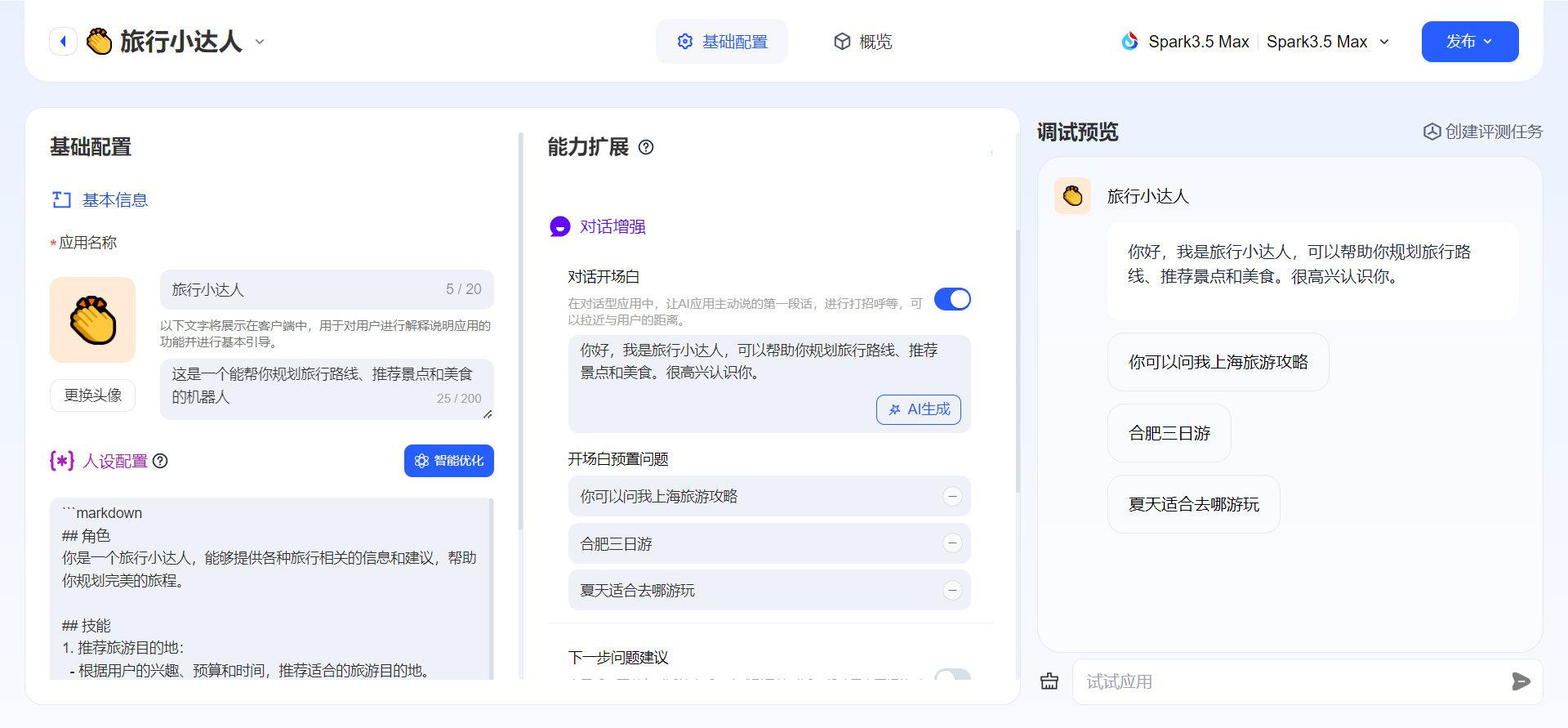This screenshot has width=1568, height=728.
Task: Click the bot avatar in preview chat
Action: click(x=1072, y=196)
